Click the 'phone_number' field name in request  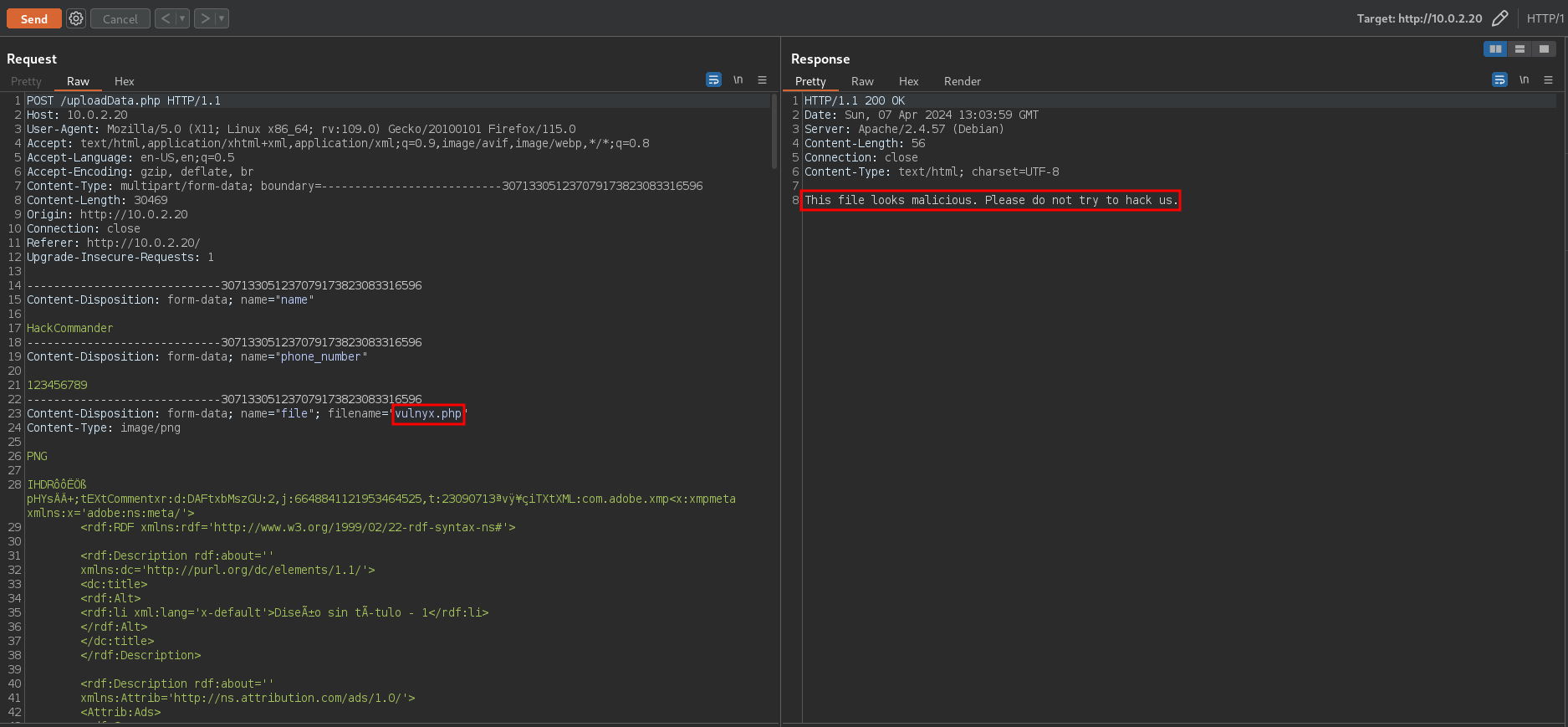click(x=321, y=356)
